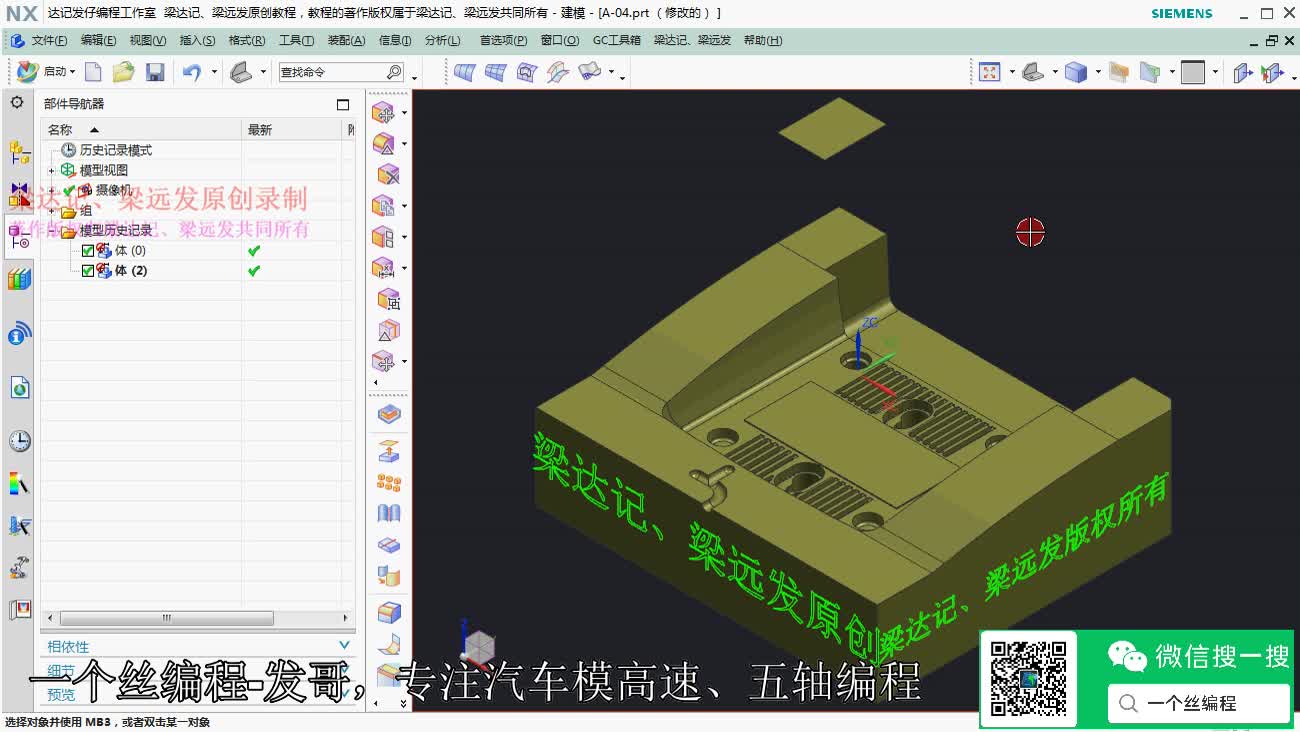Sort by the 名称 column header
The width and height of the screenshot is (1300, 732).
tap(141, 130)
